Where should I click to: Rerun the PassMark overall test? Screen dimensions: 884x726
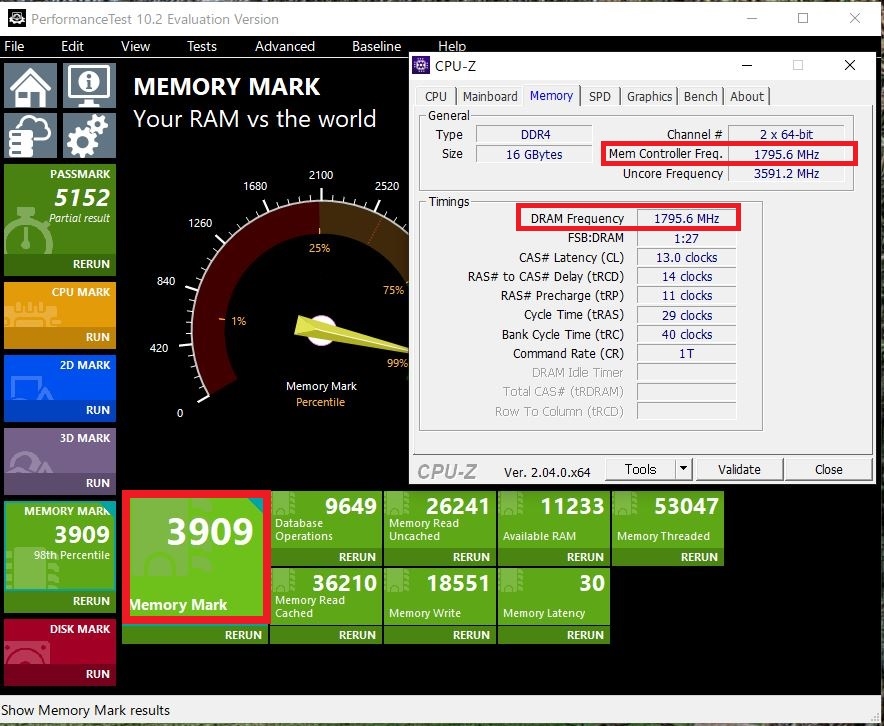click(60, 264)
